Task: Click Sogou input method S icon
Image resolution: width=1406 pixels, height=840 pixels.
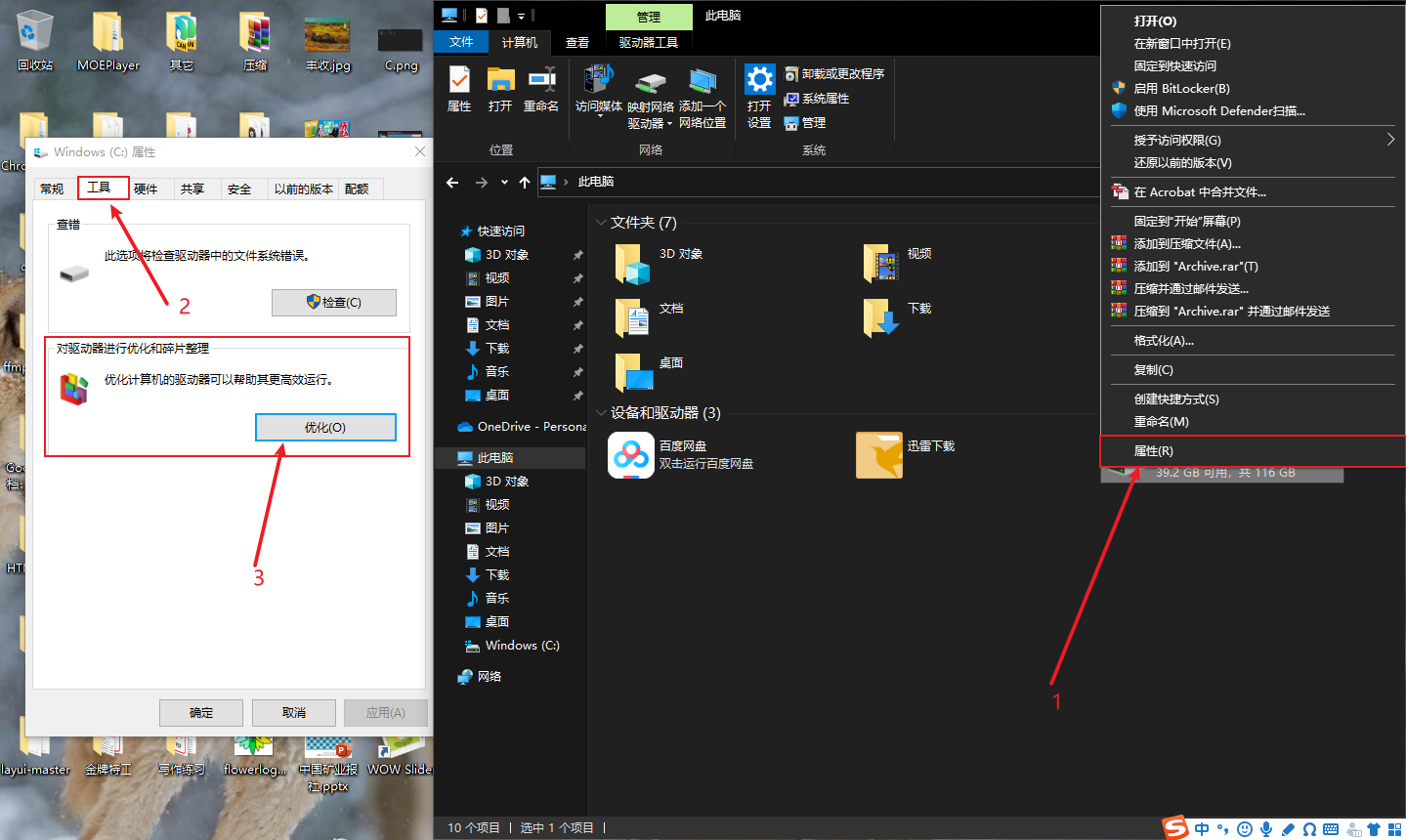Action: (1175, 827)
